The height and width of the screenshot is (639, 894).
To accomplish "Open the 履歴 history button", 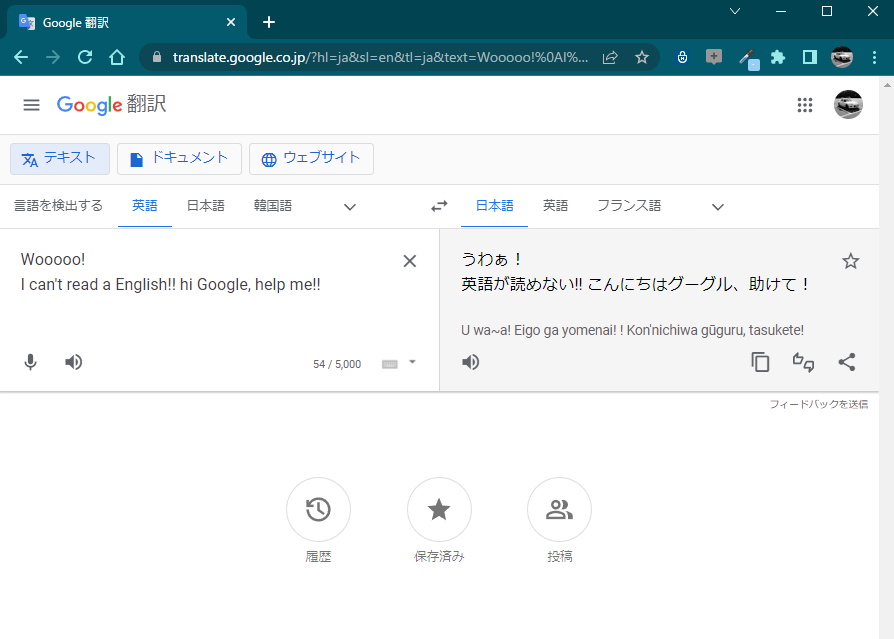I will pos(318,510).
